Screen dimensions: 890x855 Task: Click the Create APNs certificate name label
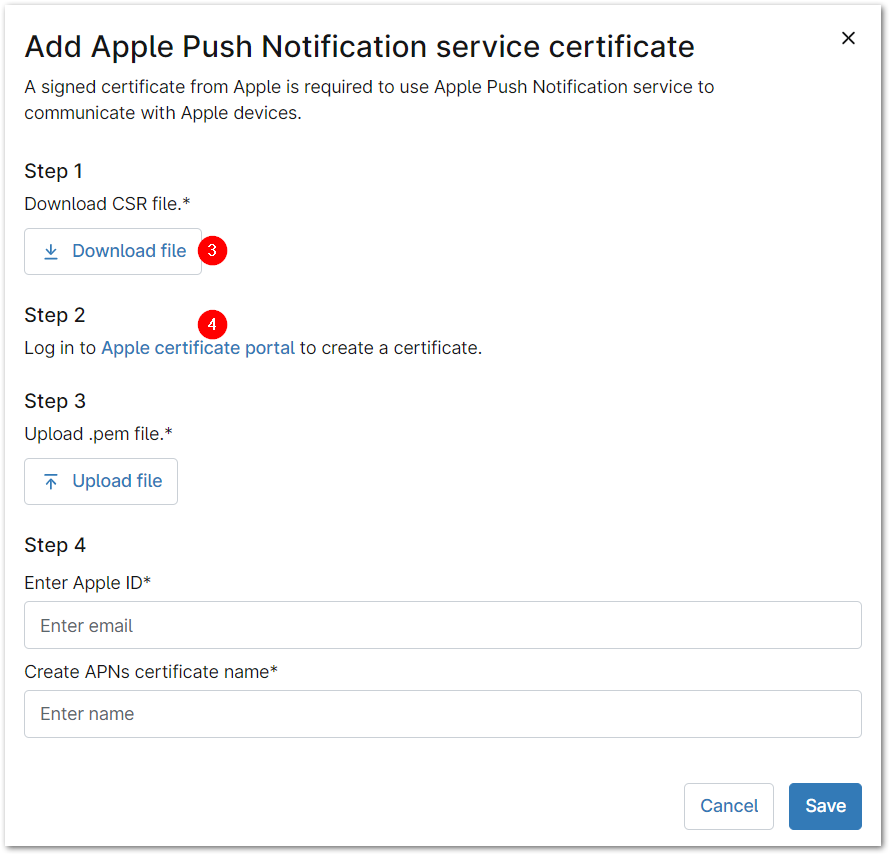[x=150, y=672]
